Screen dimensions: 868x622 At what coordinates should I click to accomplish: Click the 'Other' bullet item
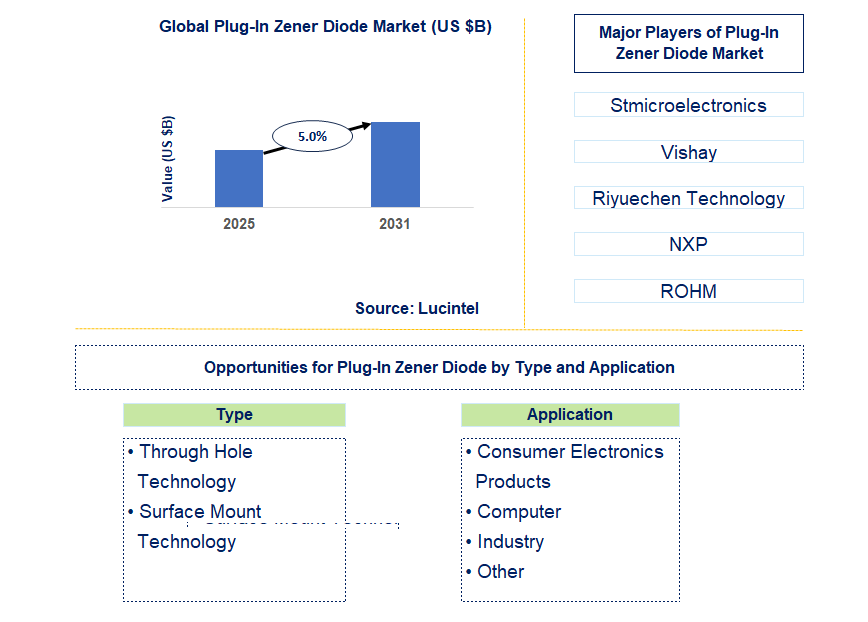coord(495,572)
